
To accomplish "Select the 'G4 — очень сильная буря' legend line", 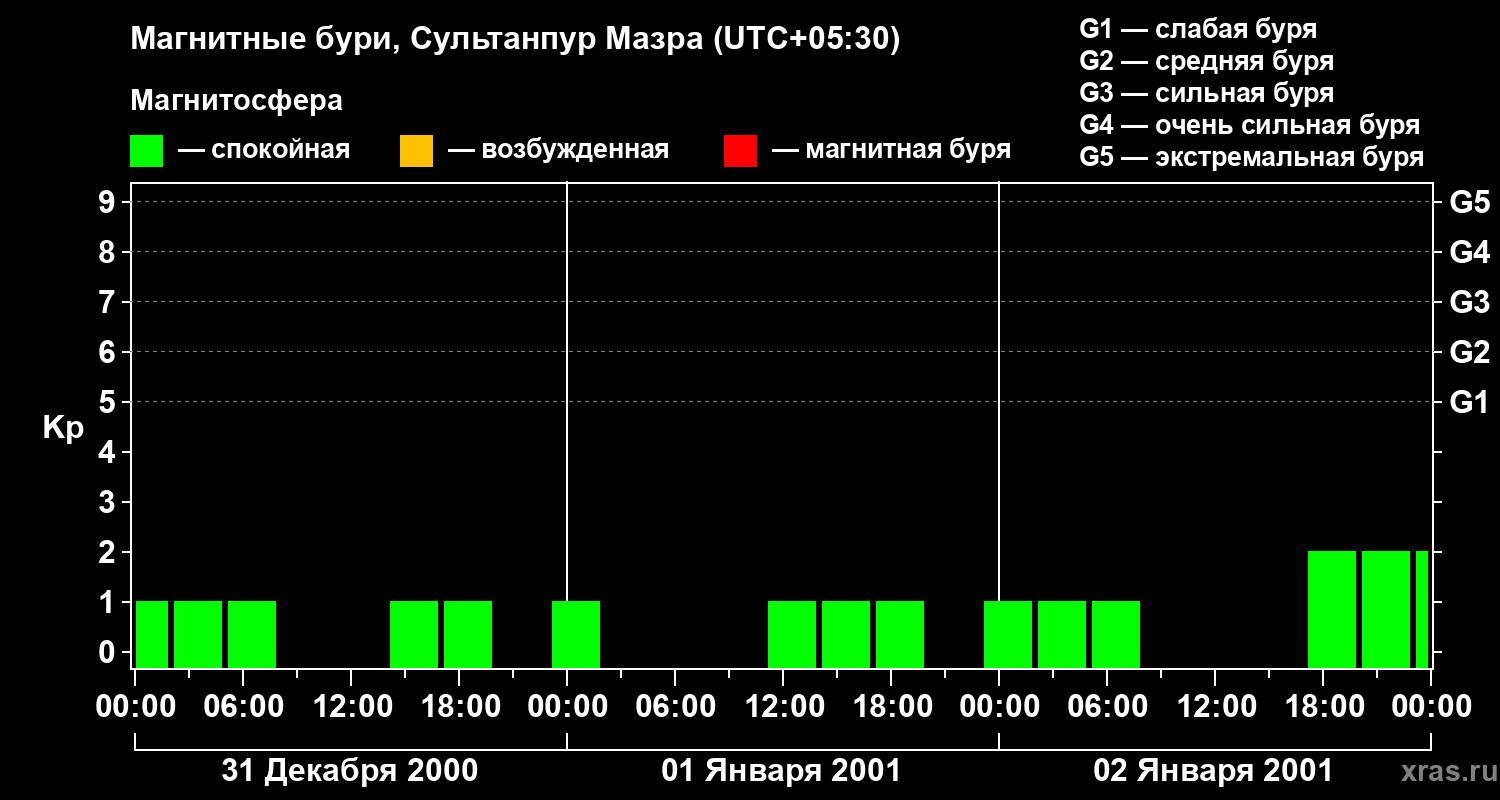I will point(1250,125).
